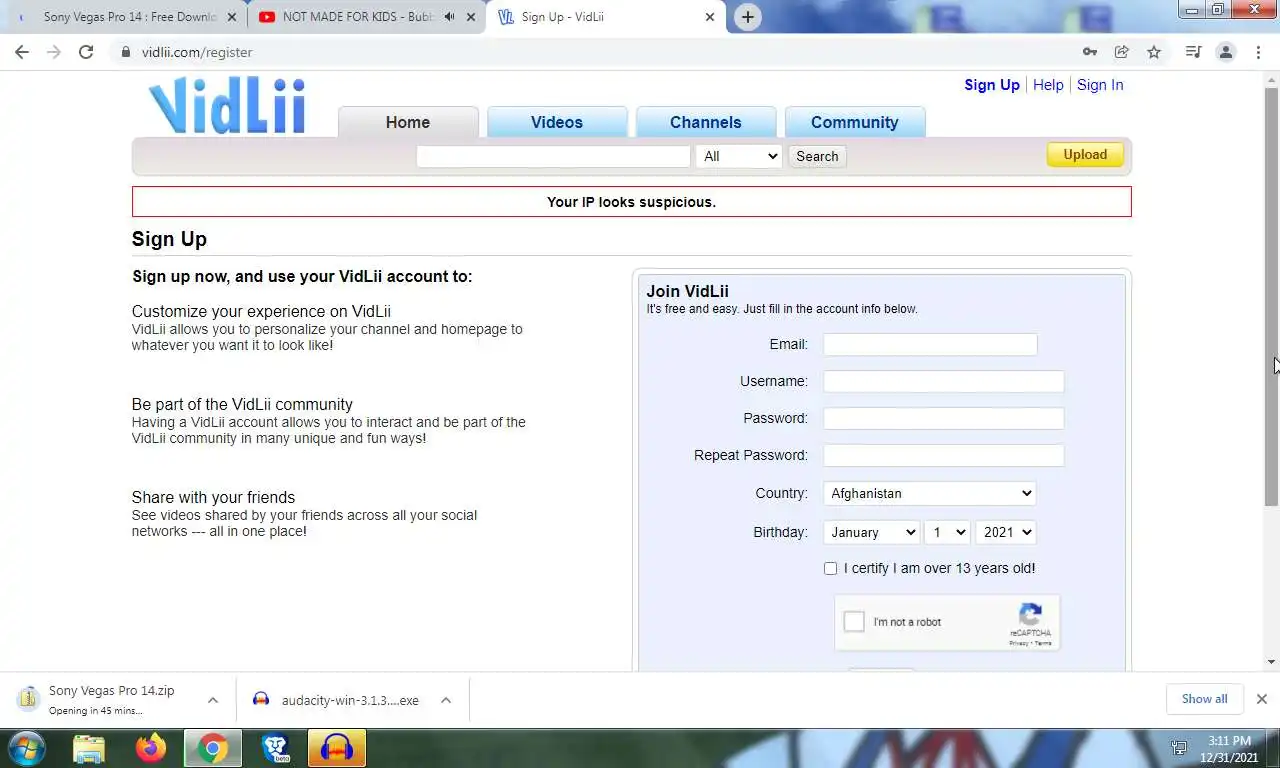
Task: Click the saved passwords key icon
Action: click(1090, 52)
